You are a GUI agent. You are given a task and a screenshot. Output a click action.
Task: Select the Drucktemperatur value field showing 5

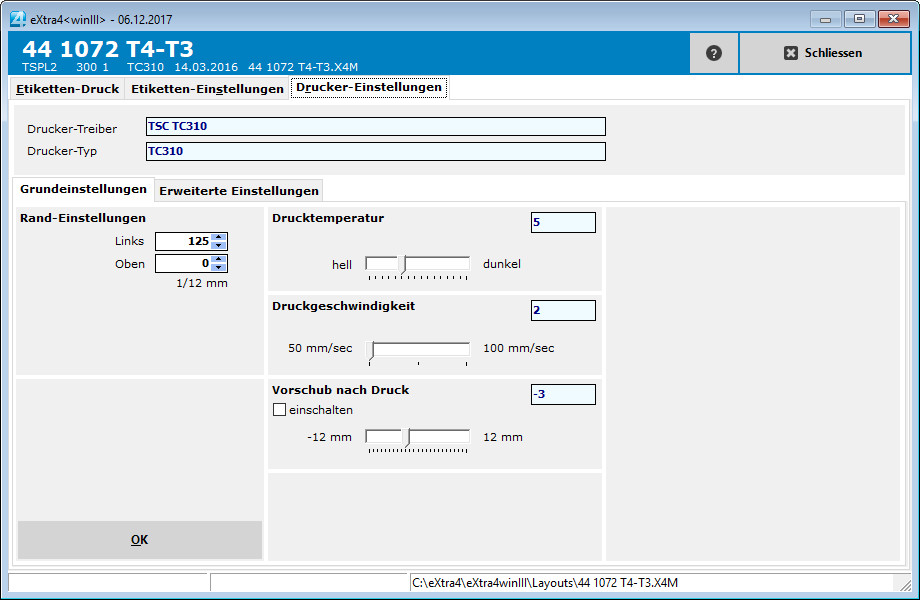click(562, 222)
